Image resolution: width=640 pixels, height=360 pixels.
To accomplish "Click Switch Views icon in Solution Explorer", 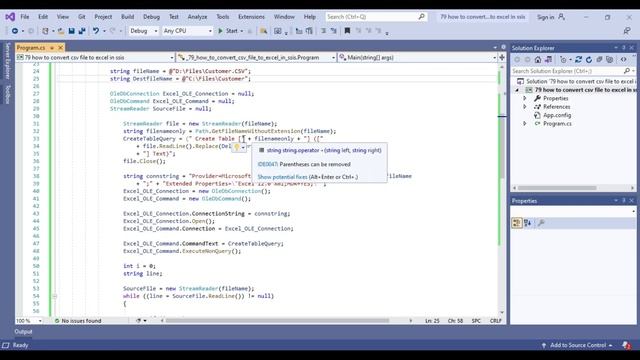I will [x=548, y=60].
